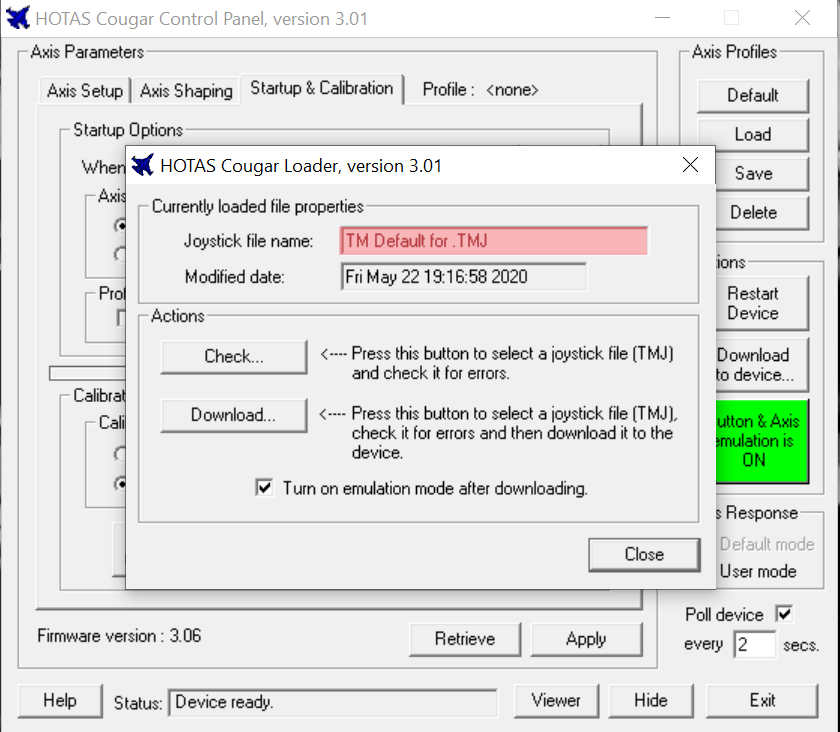Click the HOTAS Cougar Loader jet icon
The image size is (840, 732).
(142, 165)
